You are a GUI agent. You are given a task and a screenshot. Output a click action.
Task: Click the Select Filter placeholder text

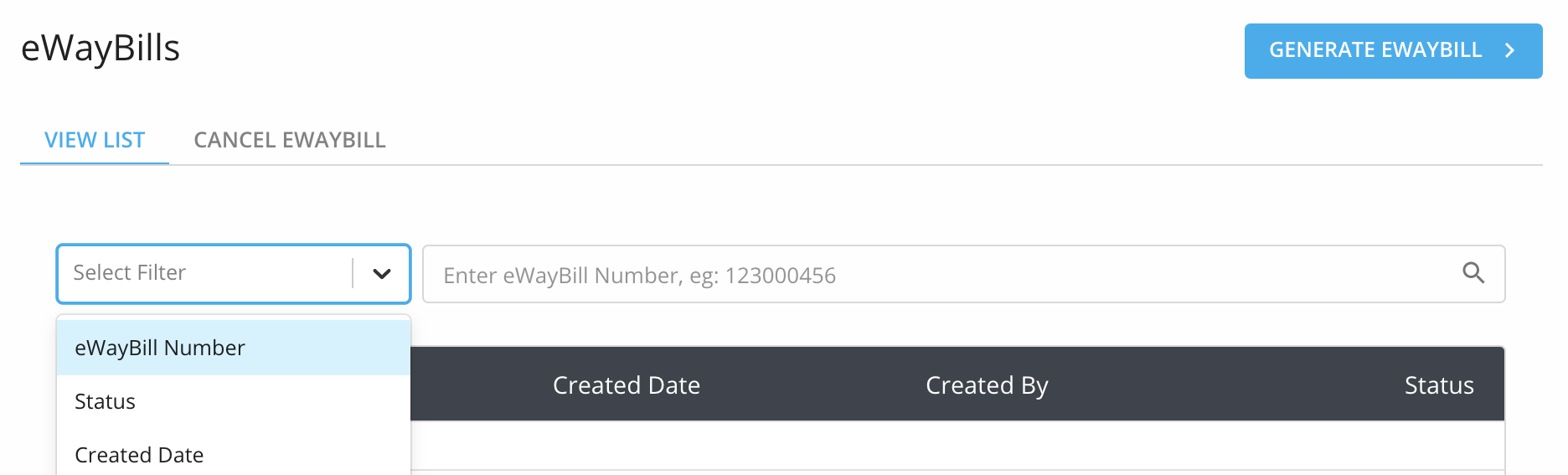[x=129, y=272]
